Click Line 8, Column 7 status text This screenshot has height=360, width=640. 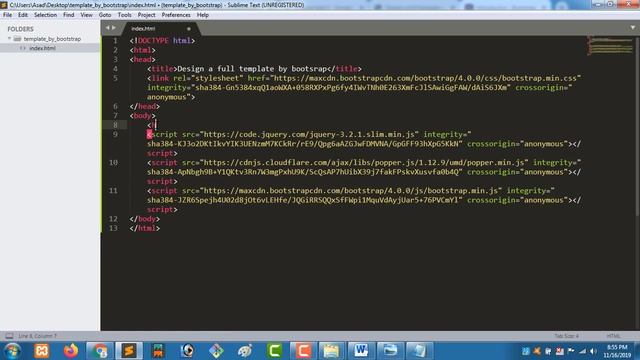click(38, 336)
